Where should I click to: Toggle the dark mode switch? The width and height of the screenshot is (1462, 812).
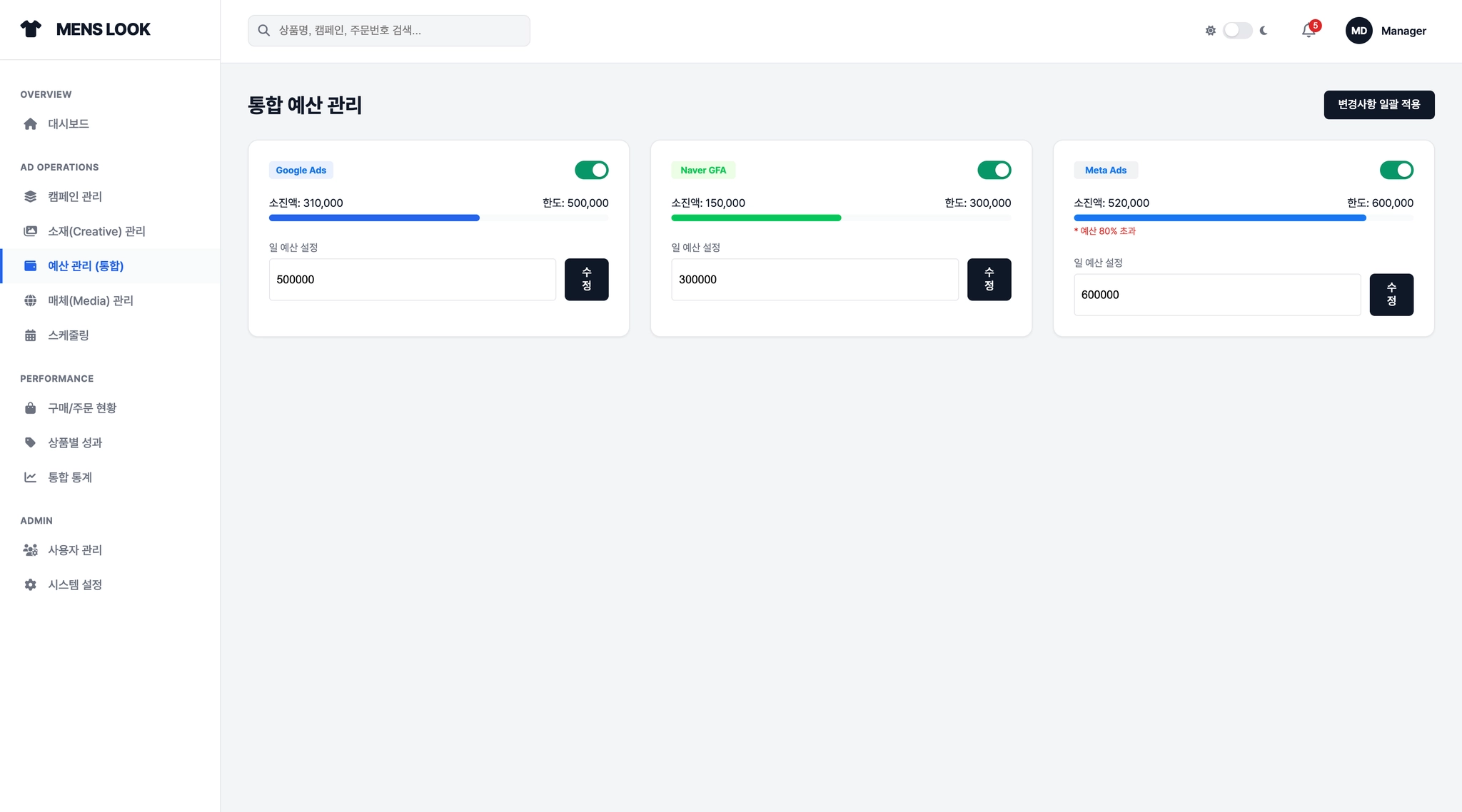coord(1237,31)
